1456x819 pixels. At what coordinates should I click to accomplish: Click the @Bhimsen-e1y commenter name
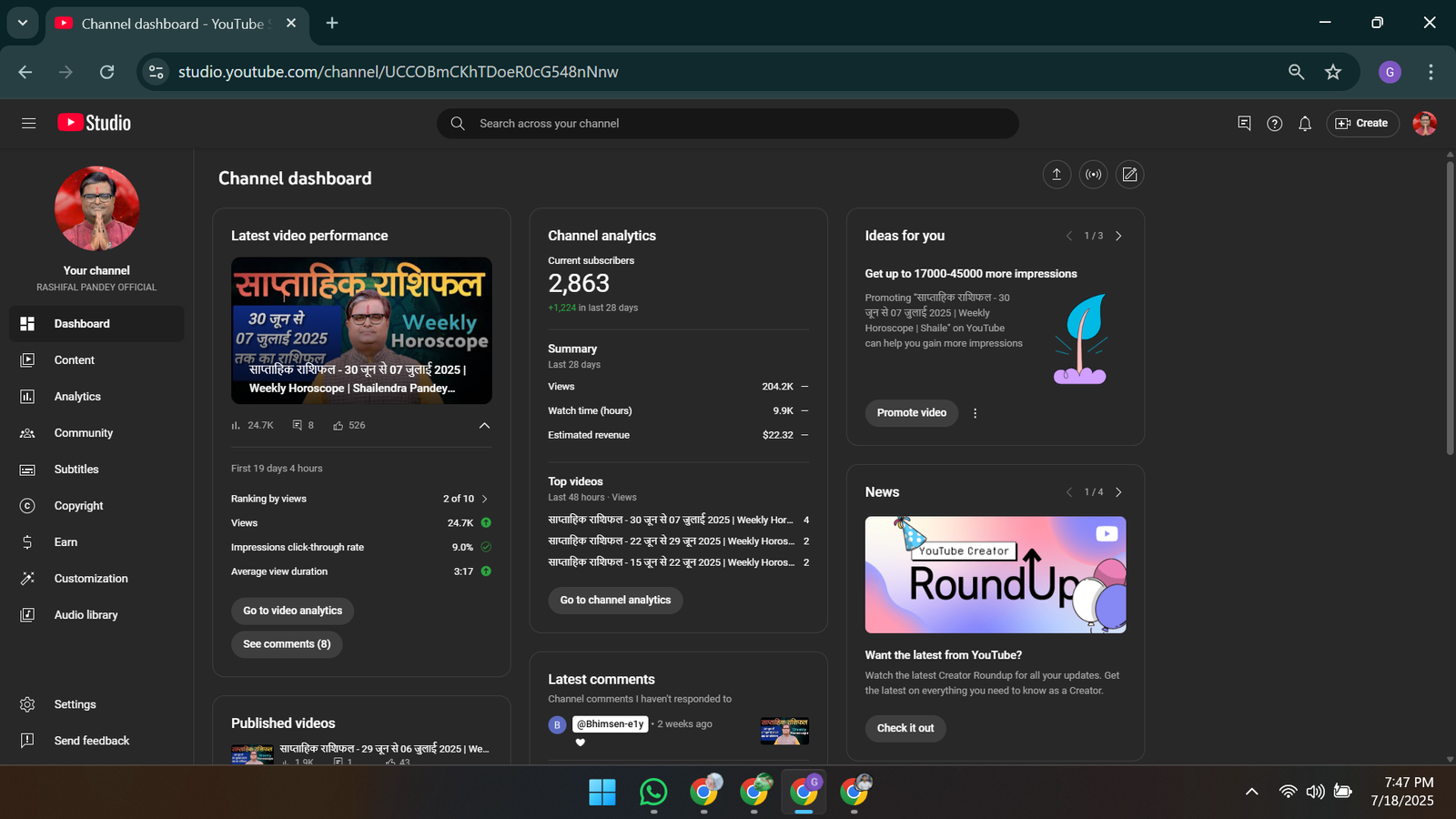point(610,724)
